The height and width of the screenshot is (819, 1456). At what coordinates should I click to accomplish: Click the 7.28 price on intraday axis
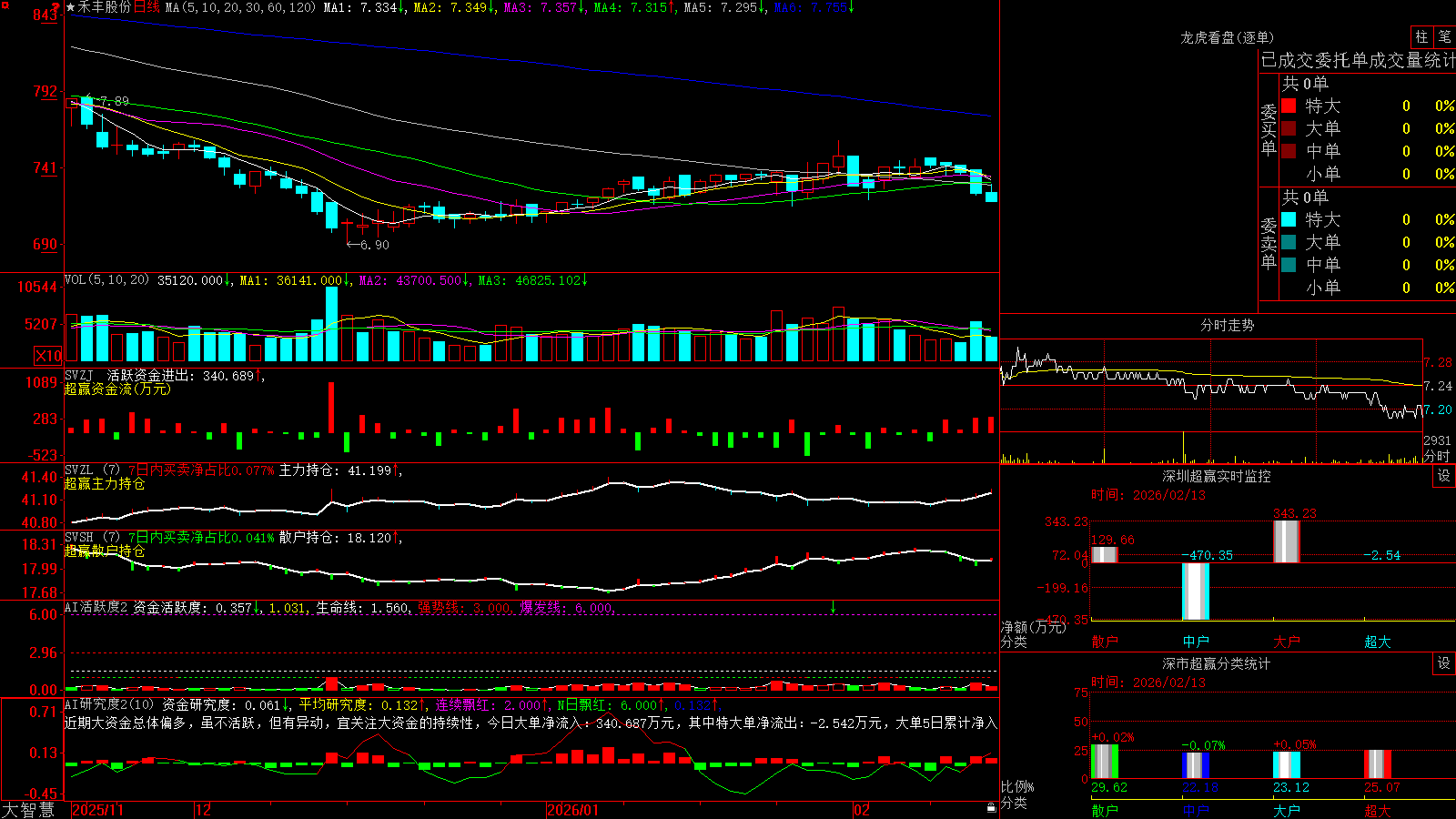click(1439, 362)
